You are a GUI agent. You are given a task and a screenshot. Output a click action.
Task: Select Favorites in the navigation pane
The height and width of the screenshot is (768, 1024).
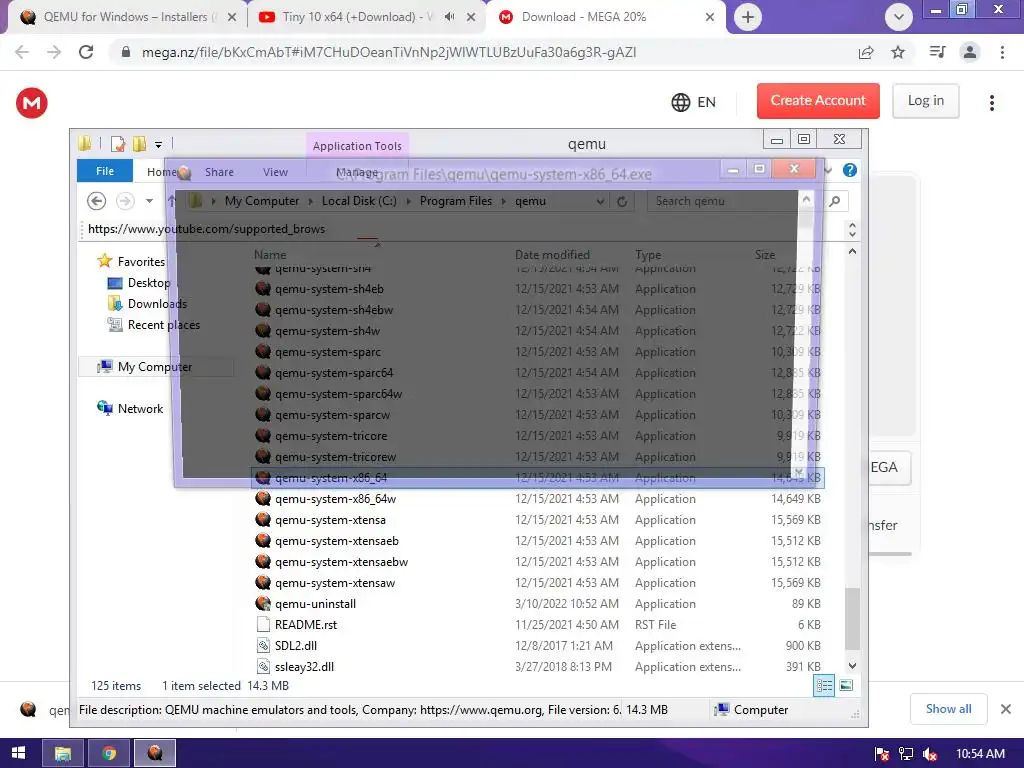point(141,261)
